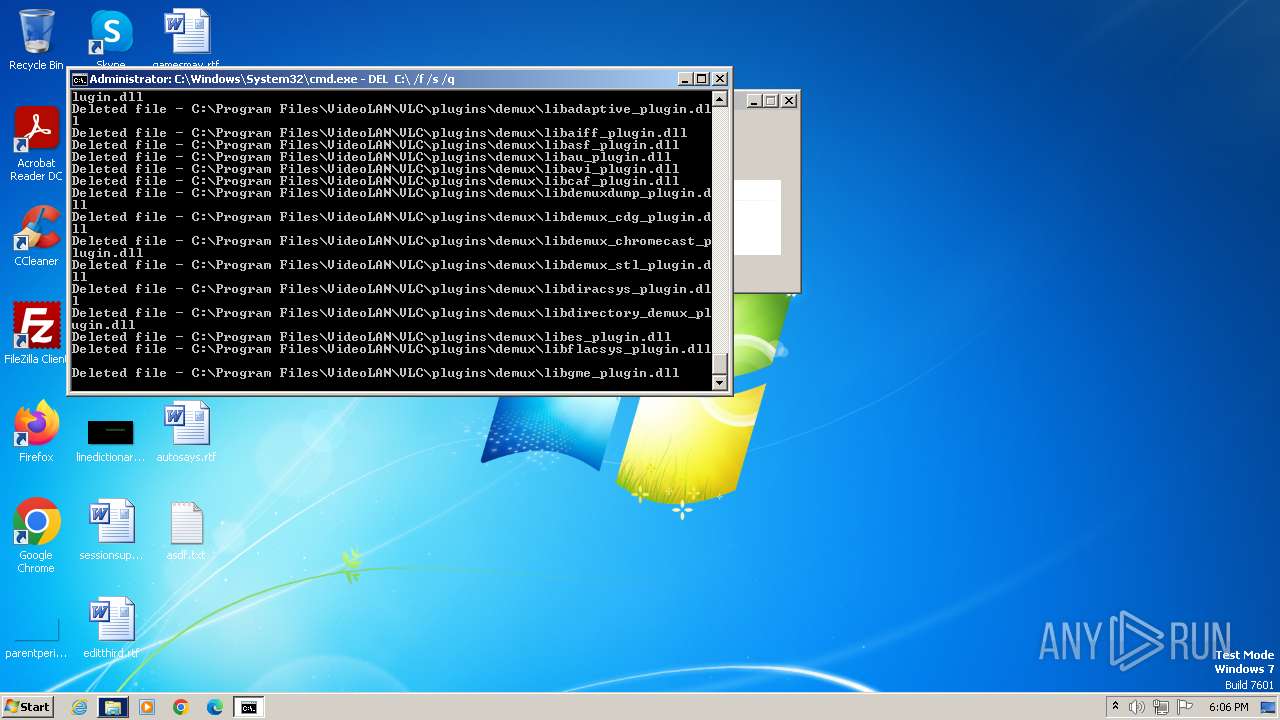Select the cmd.exe taskbar button
The height and width of the screenshot is (720, 1280).
tap(248, 707)
